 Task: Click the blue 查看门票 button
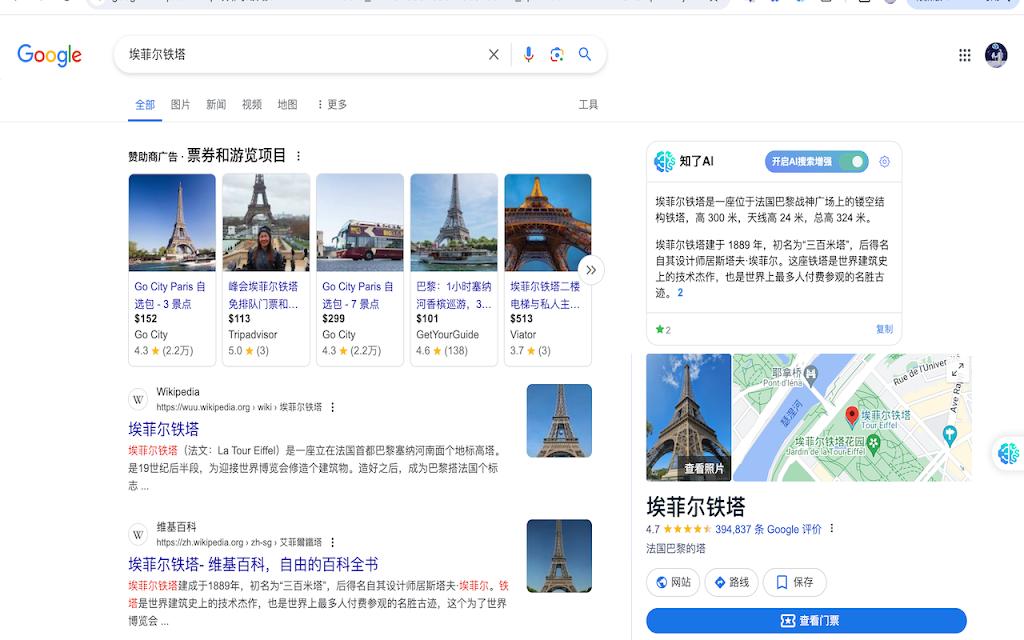click(x=807, y=620)
